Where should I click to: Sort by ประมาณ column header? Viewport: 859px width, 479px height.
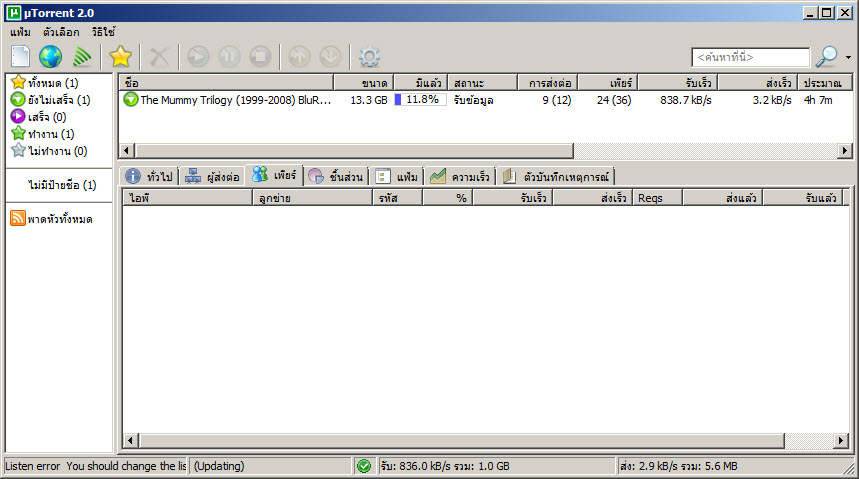(x=824, y=83)
